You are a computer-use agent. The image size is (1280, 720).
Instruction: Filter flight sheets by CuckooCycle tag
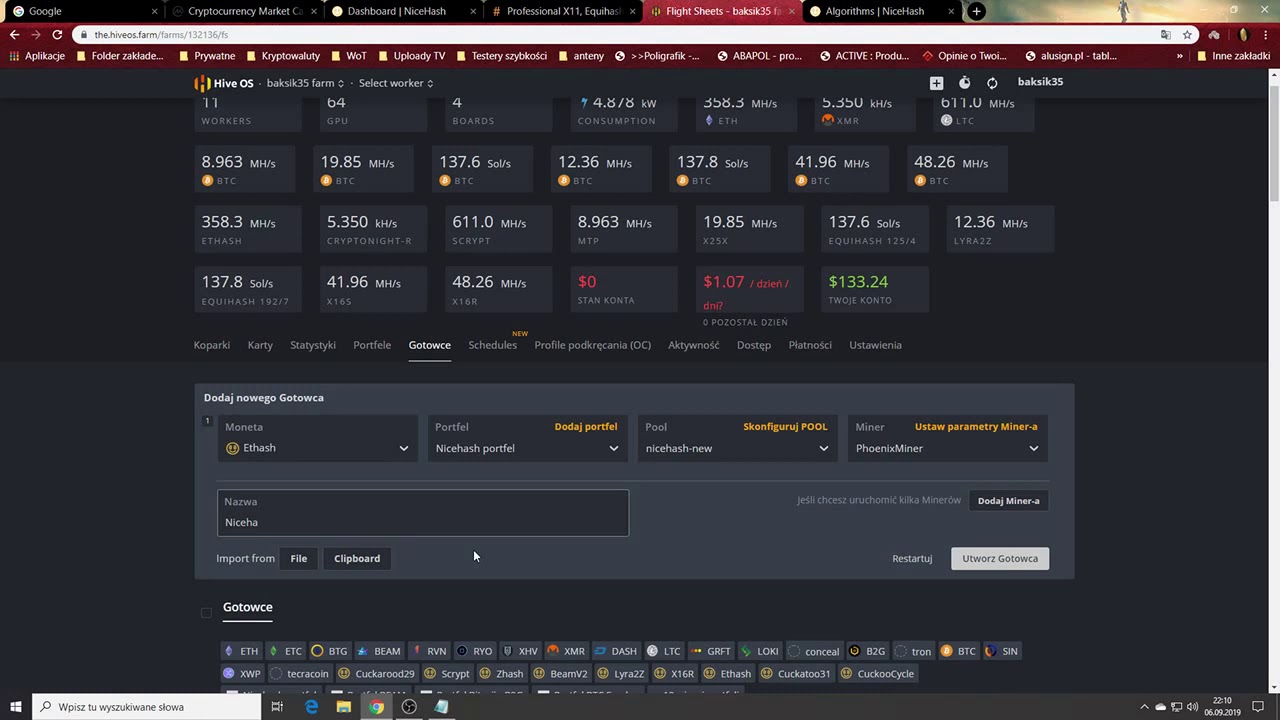(878, 673)
